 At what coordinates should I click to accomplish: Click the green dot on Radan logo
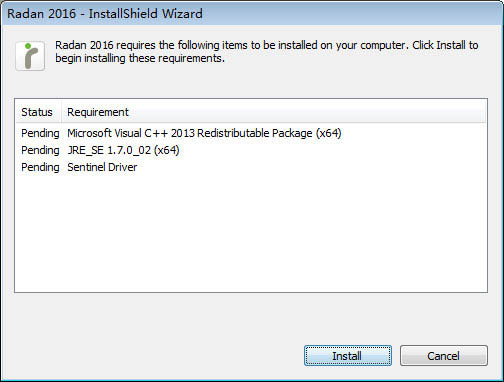[28, 46]
